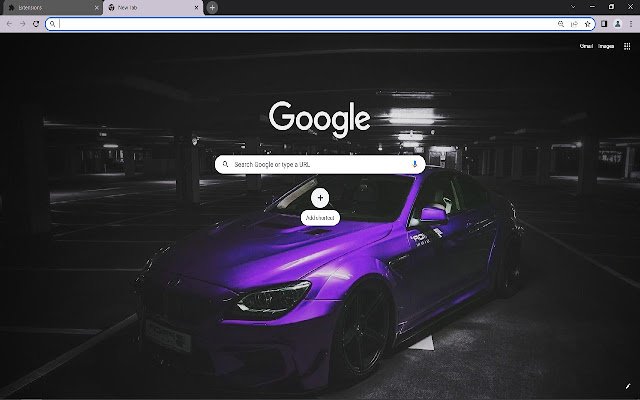Screen dimensions: 640x400
Task: Expand the tab search chevron
Action: point(573,7)
